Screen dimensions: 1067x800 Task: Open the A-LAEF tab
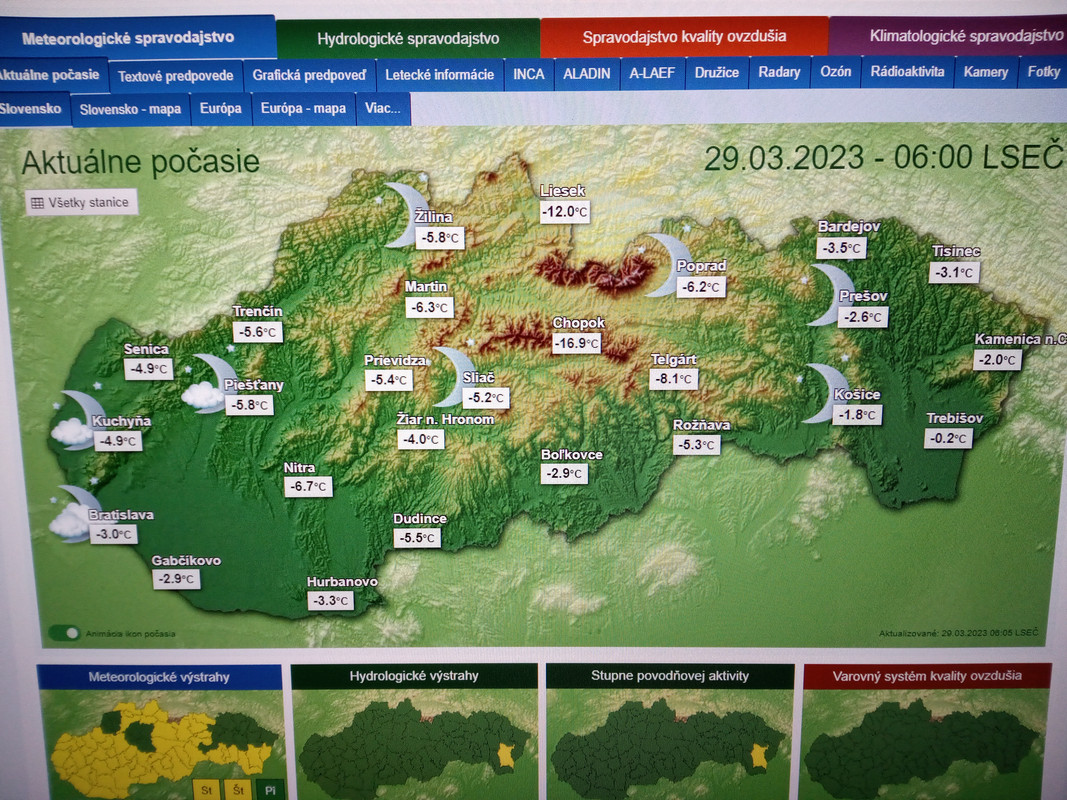click(652, 73)
